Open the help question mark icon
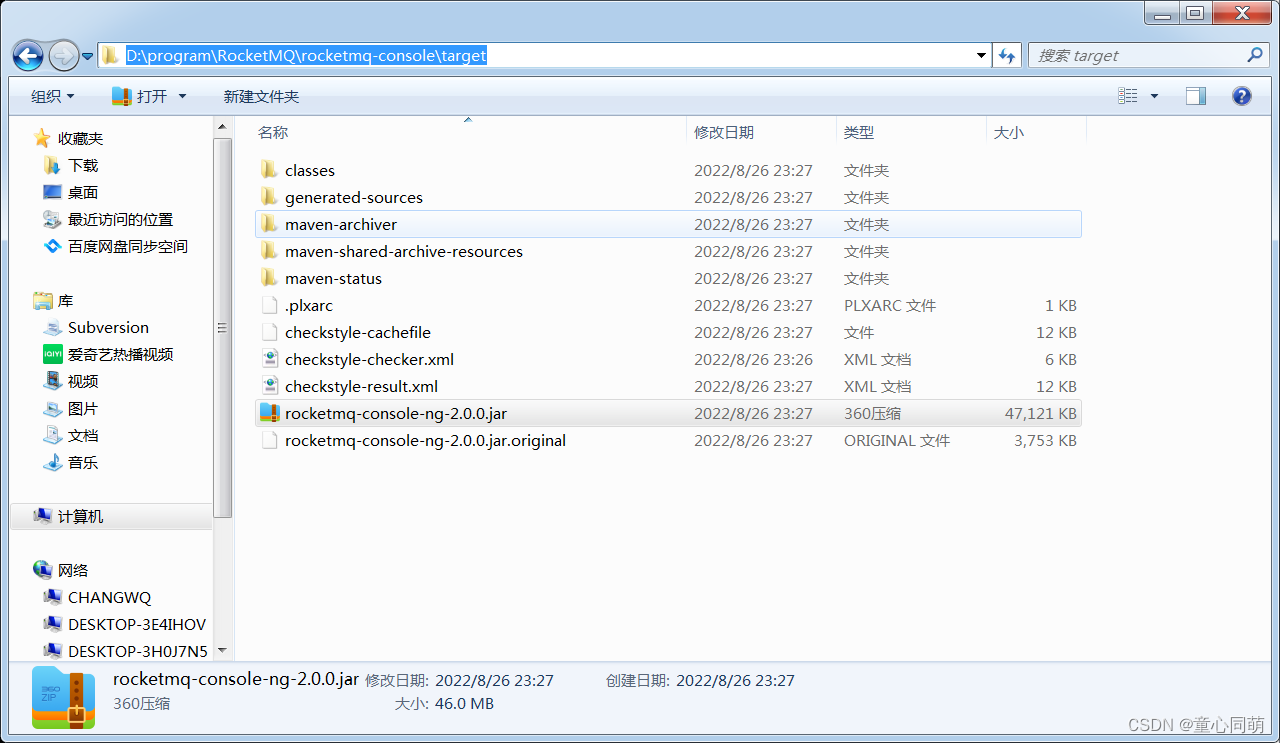 point(1241,96)
